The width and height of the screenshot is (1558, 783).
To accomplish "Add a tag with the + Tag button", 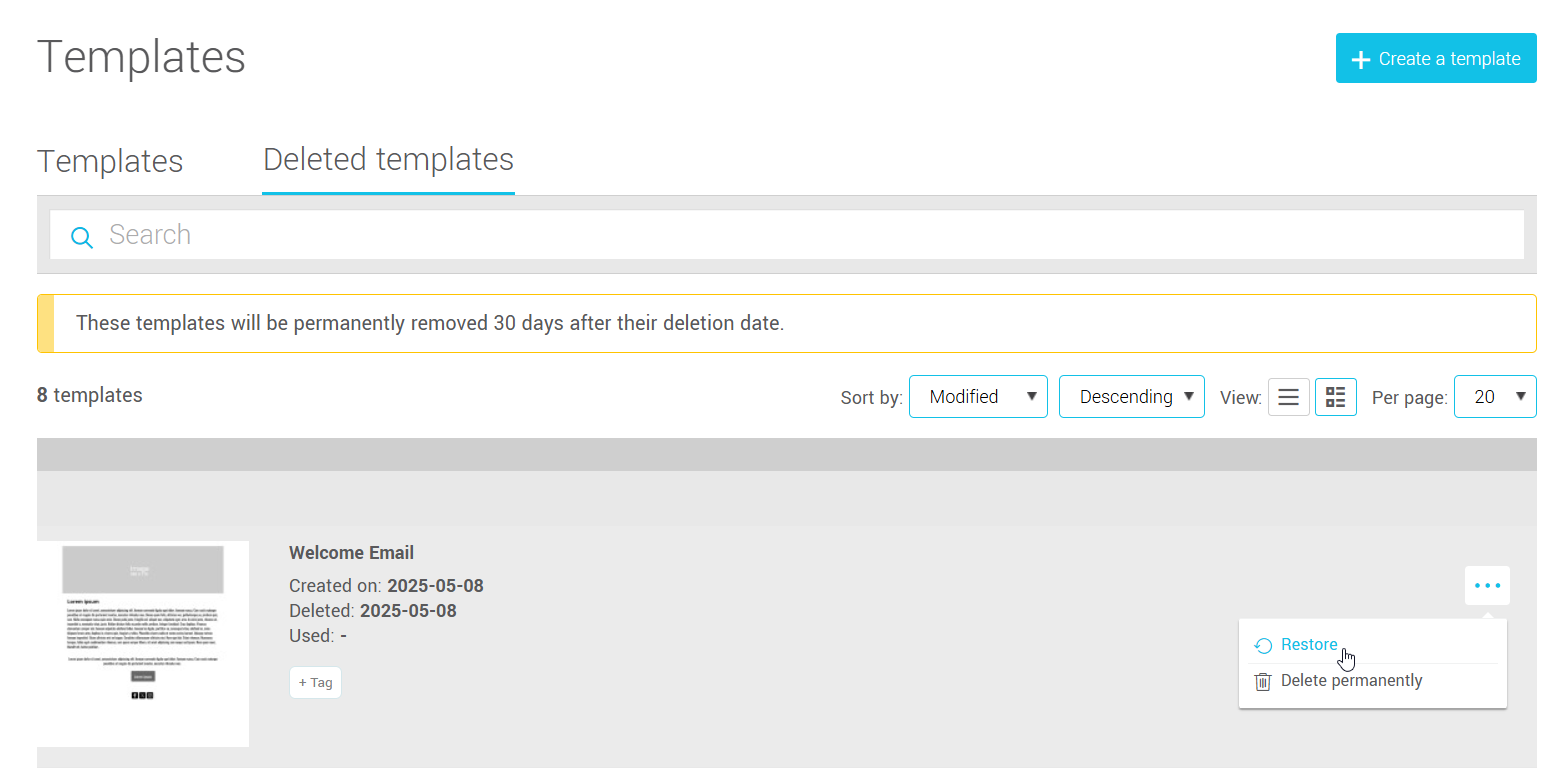I will coord(315,683).
